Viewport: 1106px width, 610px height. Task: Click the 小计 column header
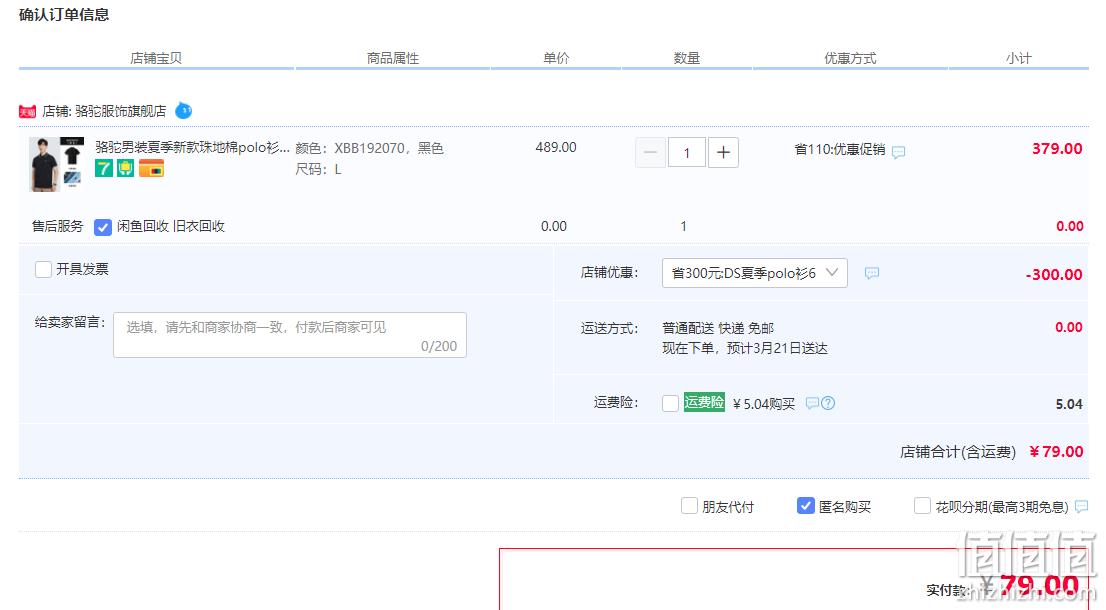(x=1019, y=59)
